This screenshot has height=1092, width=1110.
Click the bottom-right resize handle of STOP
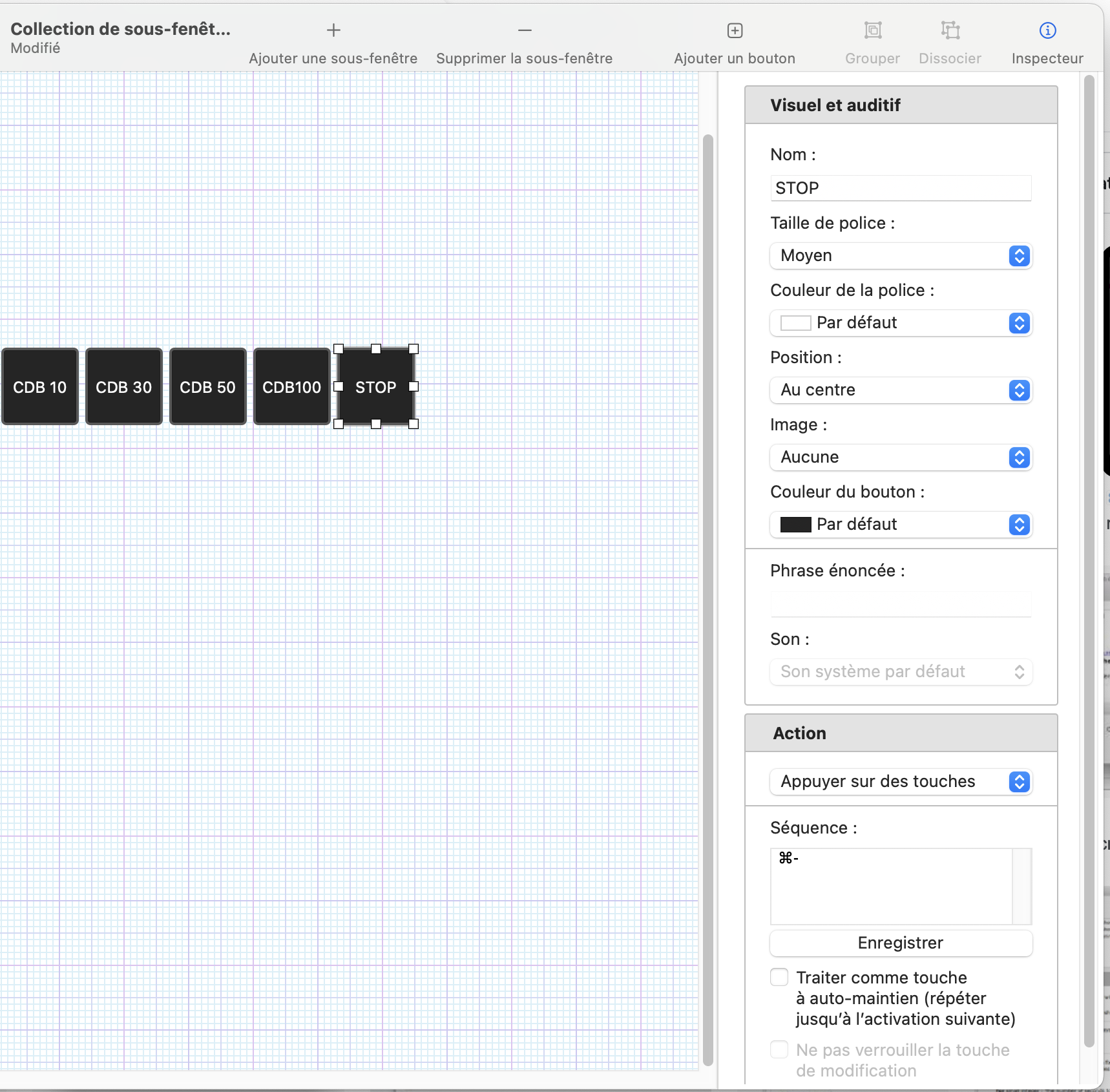pyautogui.click(x=414, y=424)
